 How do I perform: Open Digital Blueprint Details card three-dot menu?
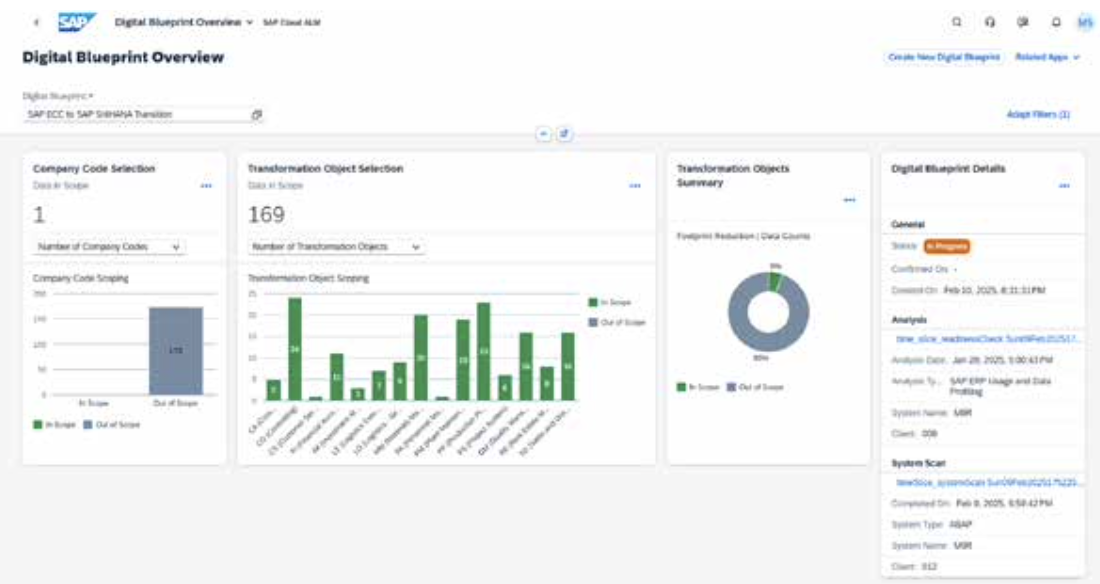(x=1064, y=186)
